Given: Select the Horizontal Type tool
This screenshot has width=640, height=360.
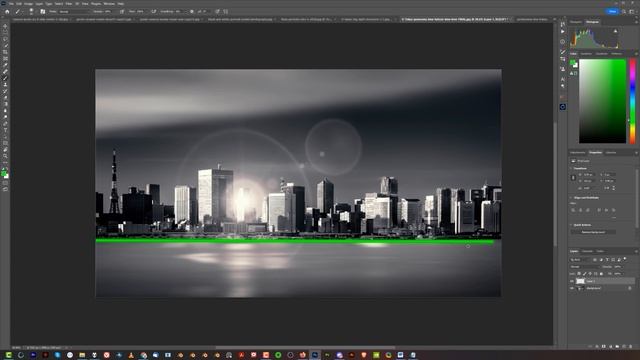Looking at the screenshot, I should 5,130.
